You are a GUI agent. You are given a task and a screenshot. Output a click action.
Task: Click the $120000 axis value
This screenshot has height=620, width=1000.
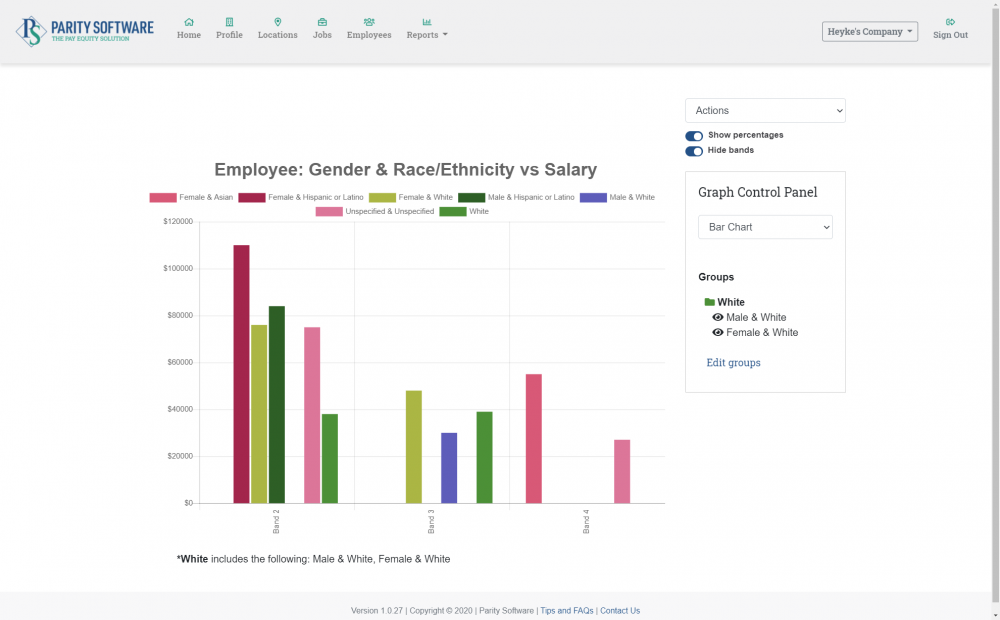tap(178, 221)
